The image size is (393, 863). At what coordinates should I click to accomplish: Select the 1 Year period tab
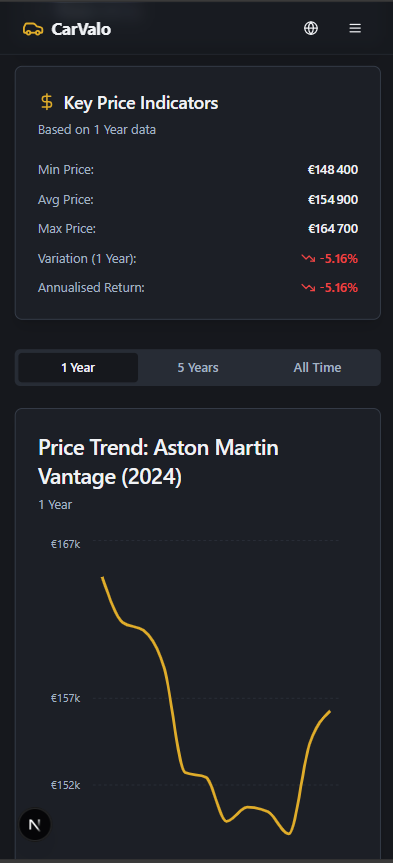pyautogui.click(x=78, y=368)
